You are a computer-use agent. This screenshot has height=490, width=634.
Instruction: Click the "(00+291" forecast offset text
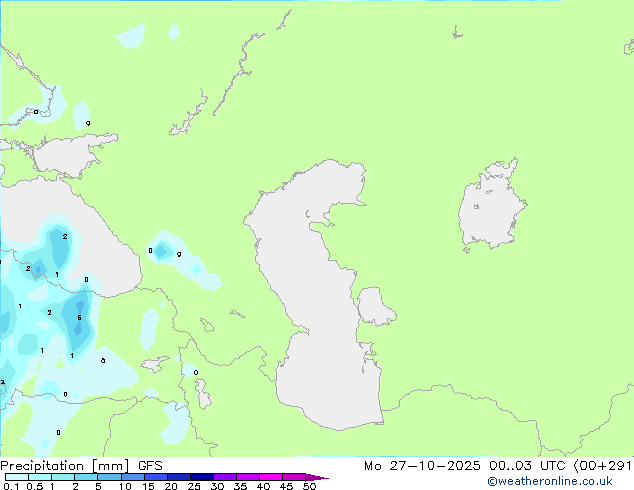[602, 466]
